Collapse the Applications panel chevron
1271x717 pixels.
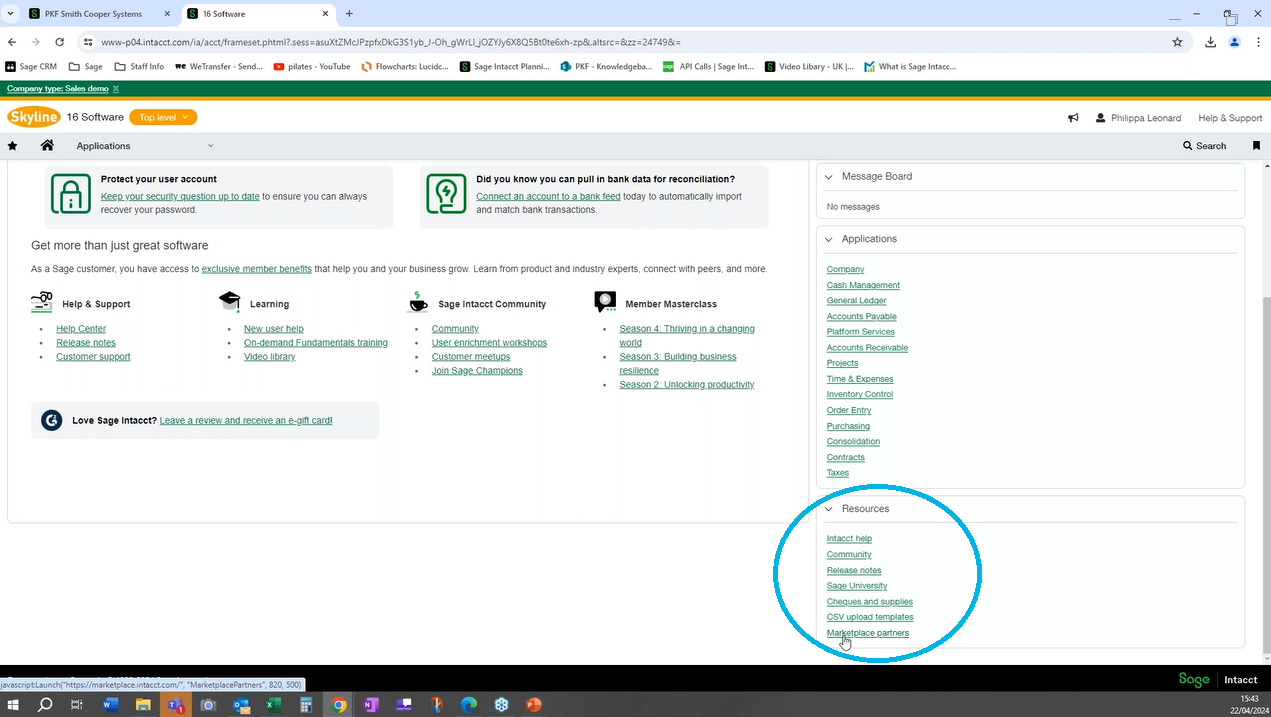[x=828, y=239]
